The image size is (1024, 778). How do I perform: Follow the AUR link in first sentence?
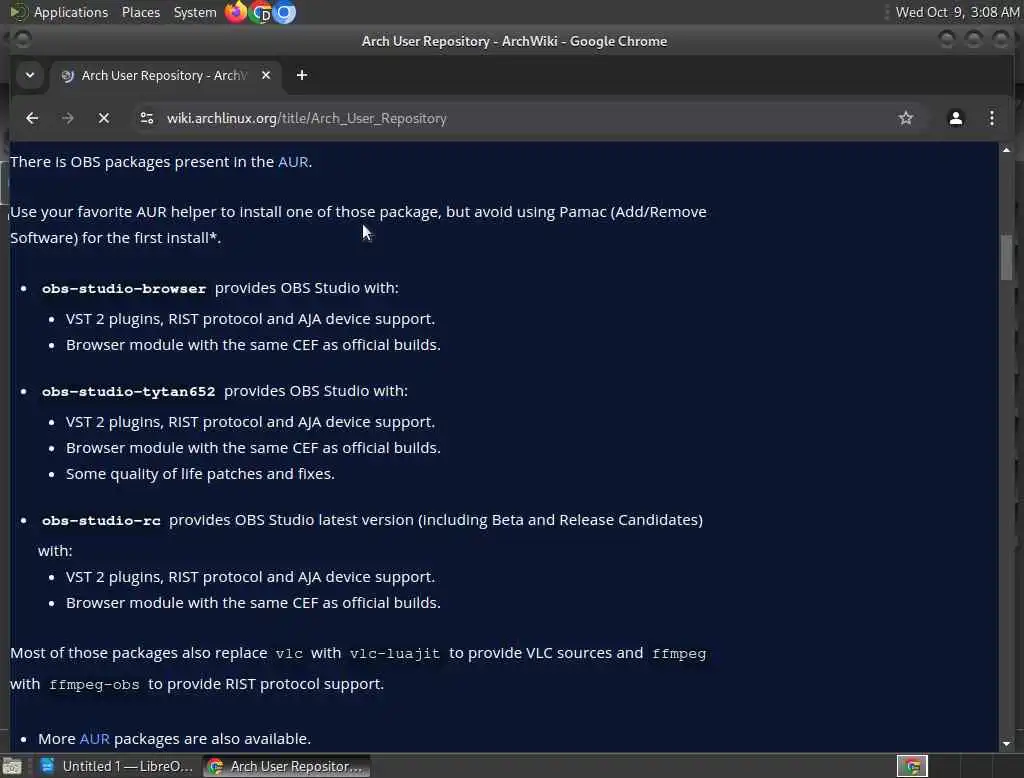click(293, 161)
